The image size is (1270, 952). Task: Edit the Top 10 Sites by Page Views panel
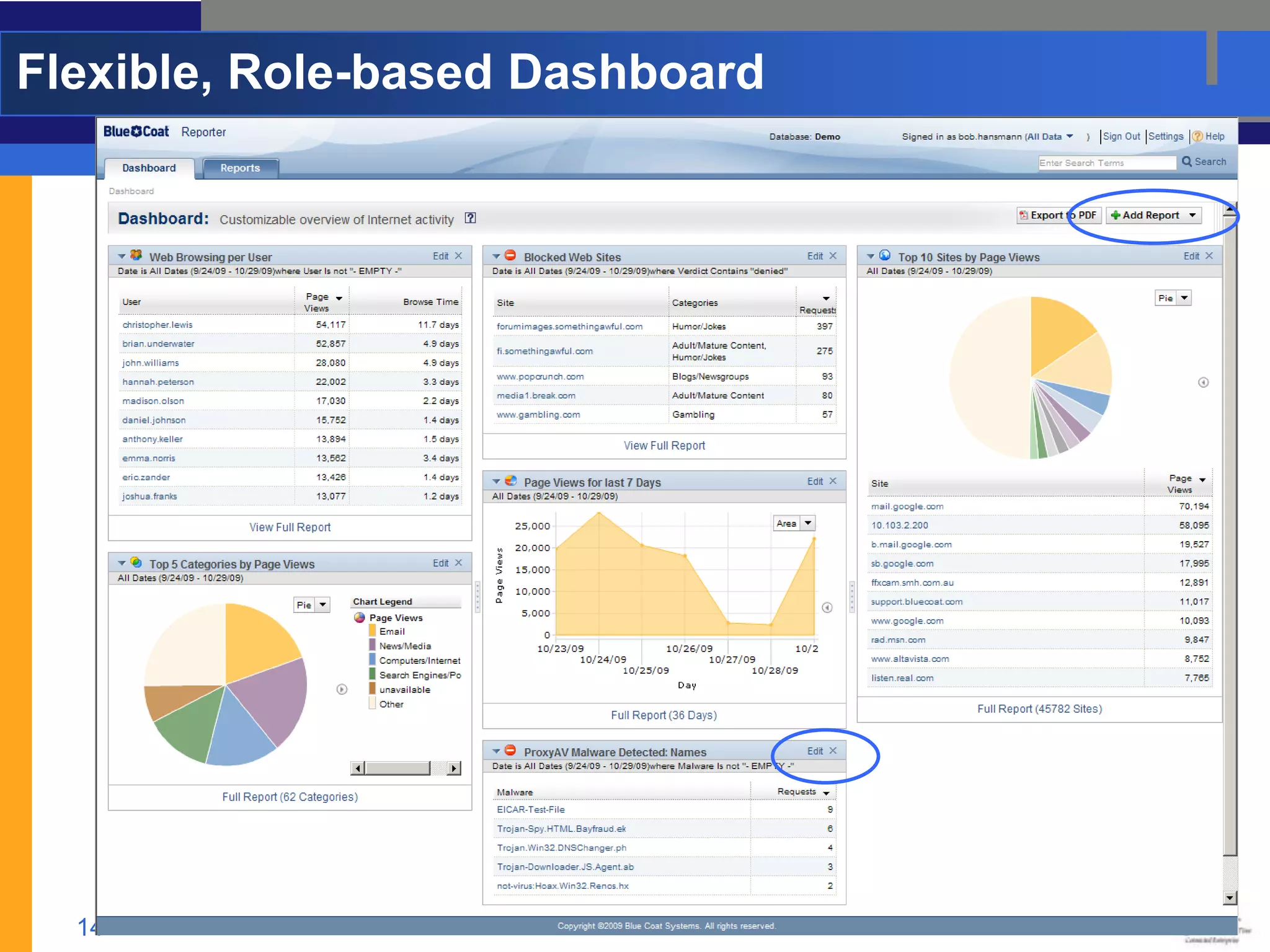click(x=1191, y=256)
